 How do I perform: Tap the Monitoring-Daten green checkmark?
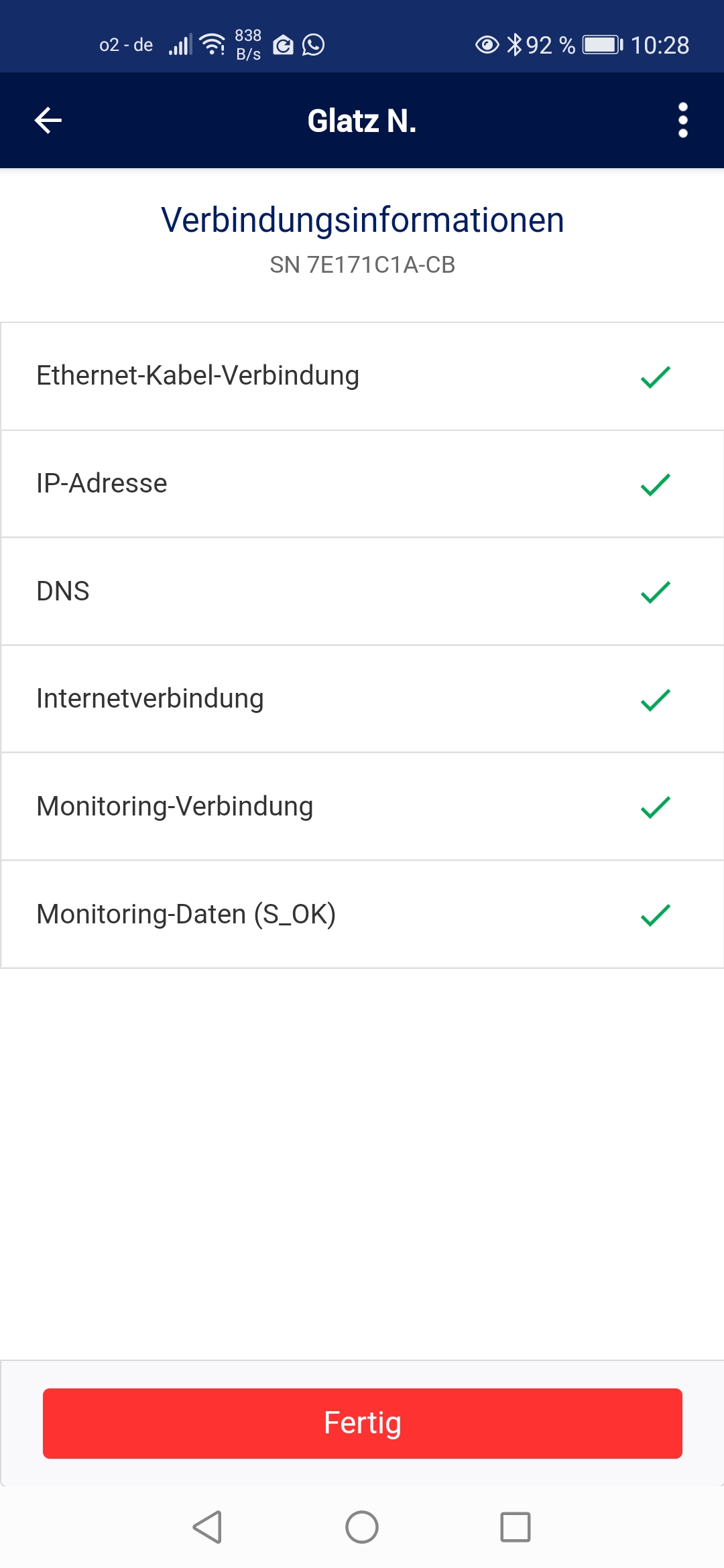(x=655, y=915)
